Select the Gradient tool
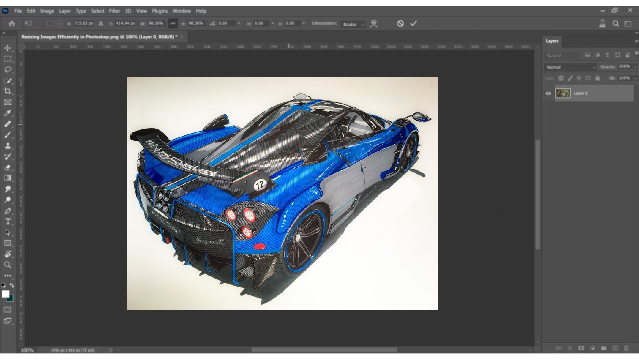 tap(8, 178)
